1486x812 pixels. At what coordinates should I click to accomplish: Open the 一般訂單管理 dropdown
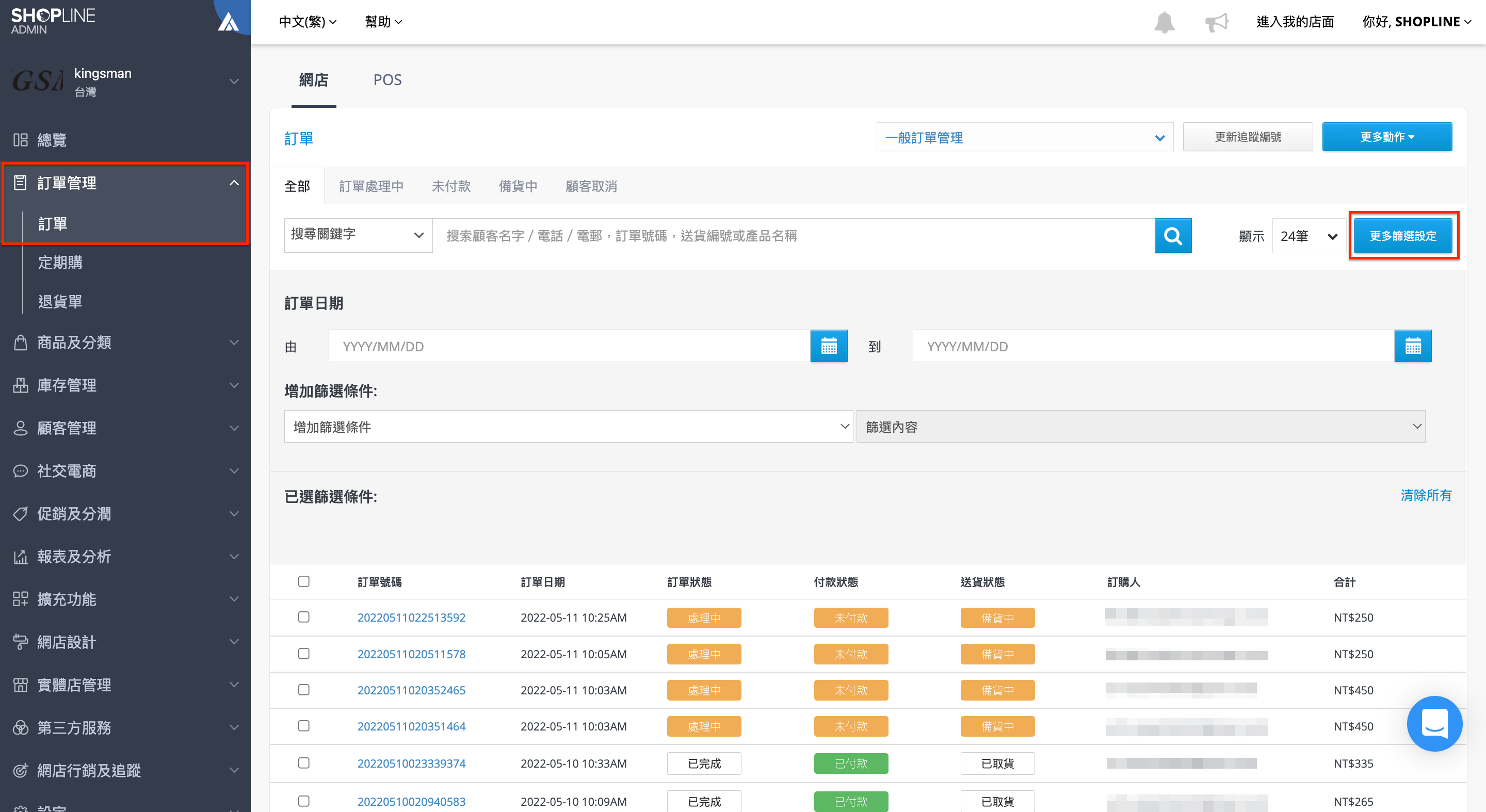pyautogui.click(x=1025, y=137)
